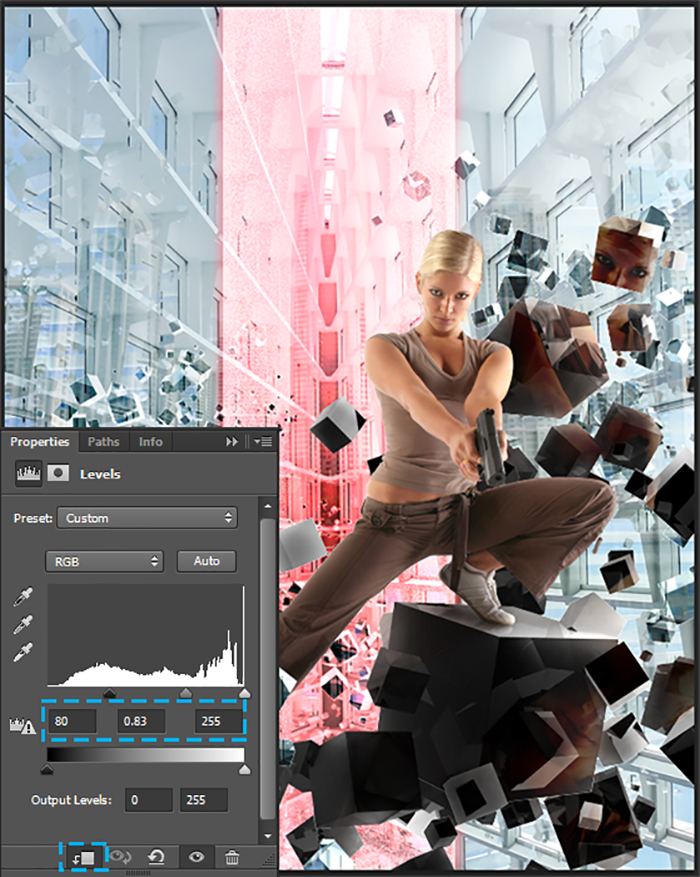
Task: Click the Output Levels field showing 255
Action: coord(204,800)
